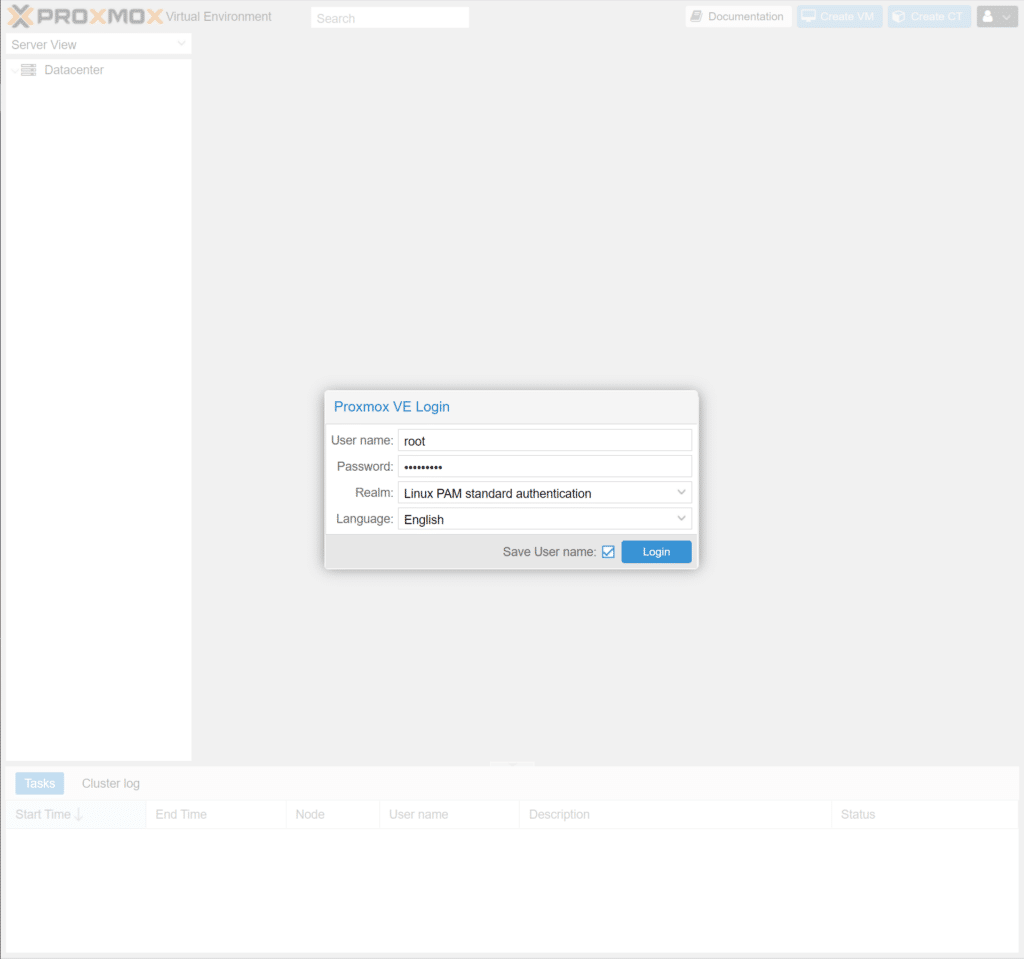The width and height of the screenshot is (1024, 959).
Task: Click the Datacenter server icon
Action: tap(28, 70)
